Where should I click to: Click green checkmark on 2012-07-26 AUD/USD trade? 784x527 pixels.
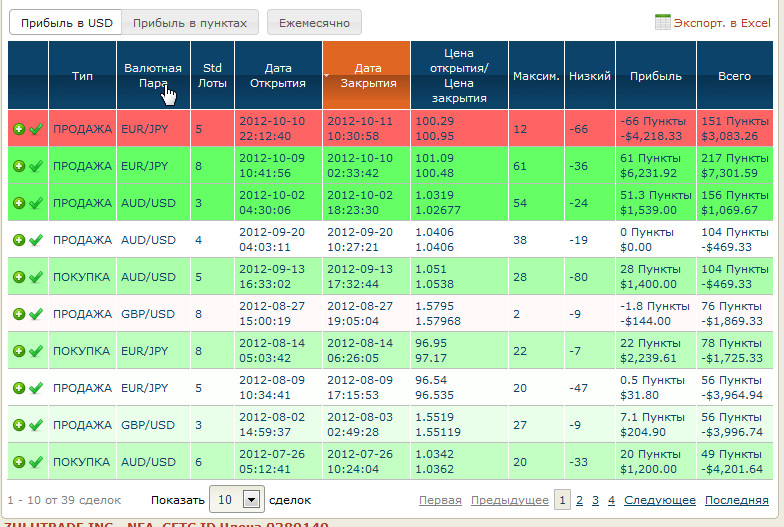[x=36, y=462]
